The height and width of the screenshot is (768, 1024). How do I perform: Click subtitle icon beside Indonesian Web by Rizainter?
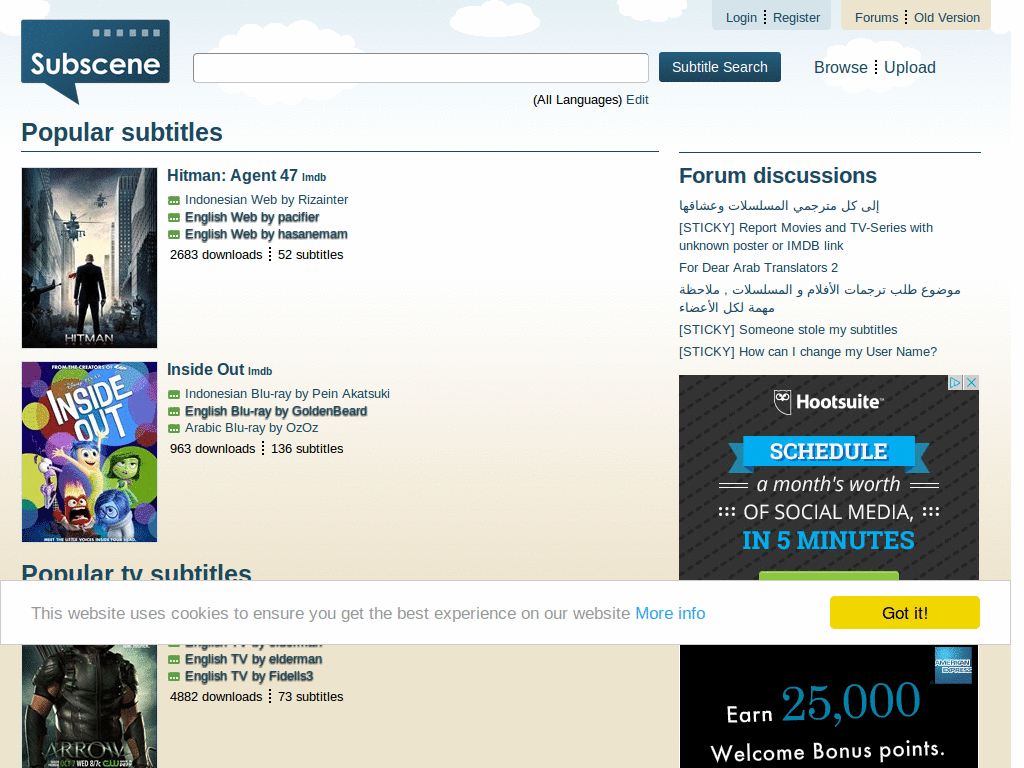174,200
